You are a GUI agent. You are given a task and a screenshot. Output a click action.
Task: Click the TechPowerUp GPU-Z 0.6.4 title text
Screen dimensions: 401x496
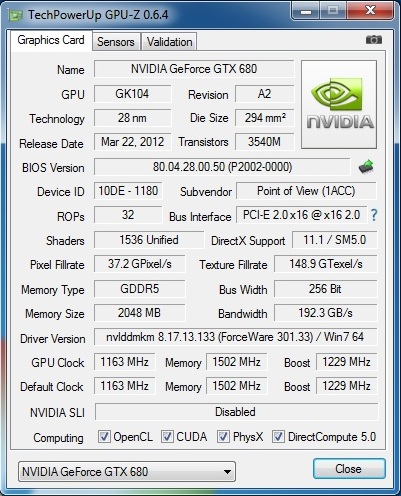(98, 15)
